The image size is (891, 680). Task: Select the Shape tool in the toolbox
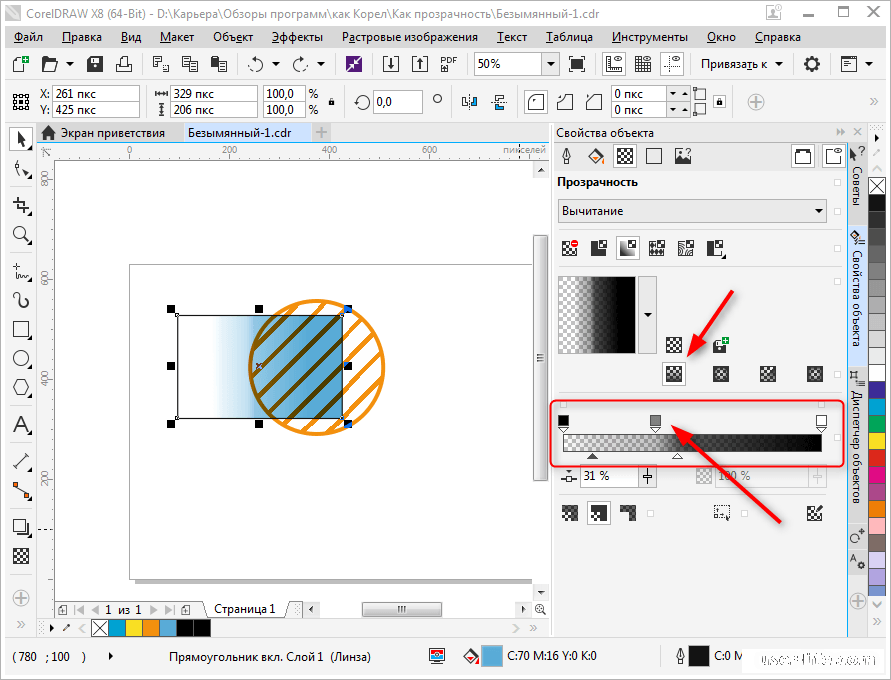click(22, 169)
